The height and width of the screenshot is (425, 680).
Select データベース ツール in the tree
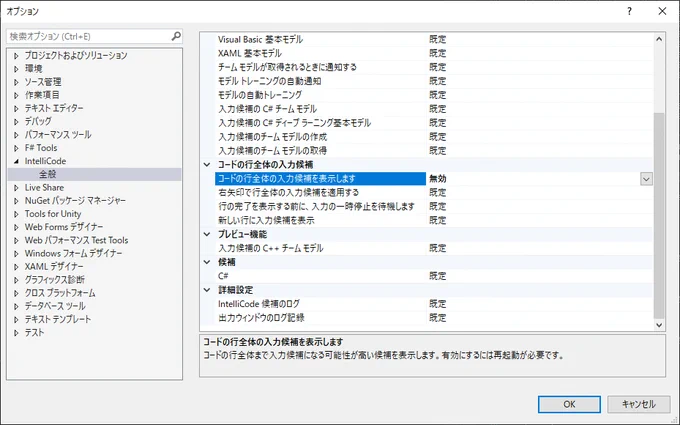[55, 306]
